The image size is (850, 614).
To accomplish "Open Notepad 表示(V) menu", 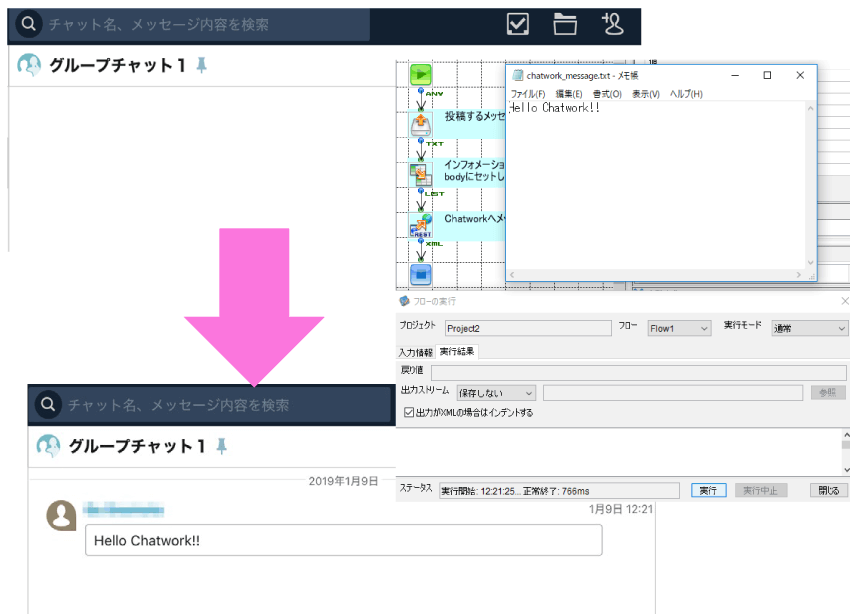I will [646, 94].
